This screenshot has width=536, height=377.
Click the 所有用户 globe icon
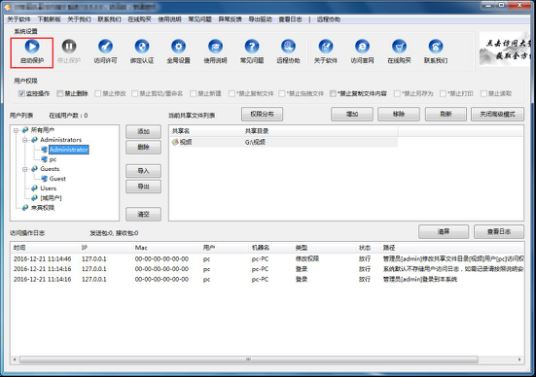click(25, 130)
